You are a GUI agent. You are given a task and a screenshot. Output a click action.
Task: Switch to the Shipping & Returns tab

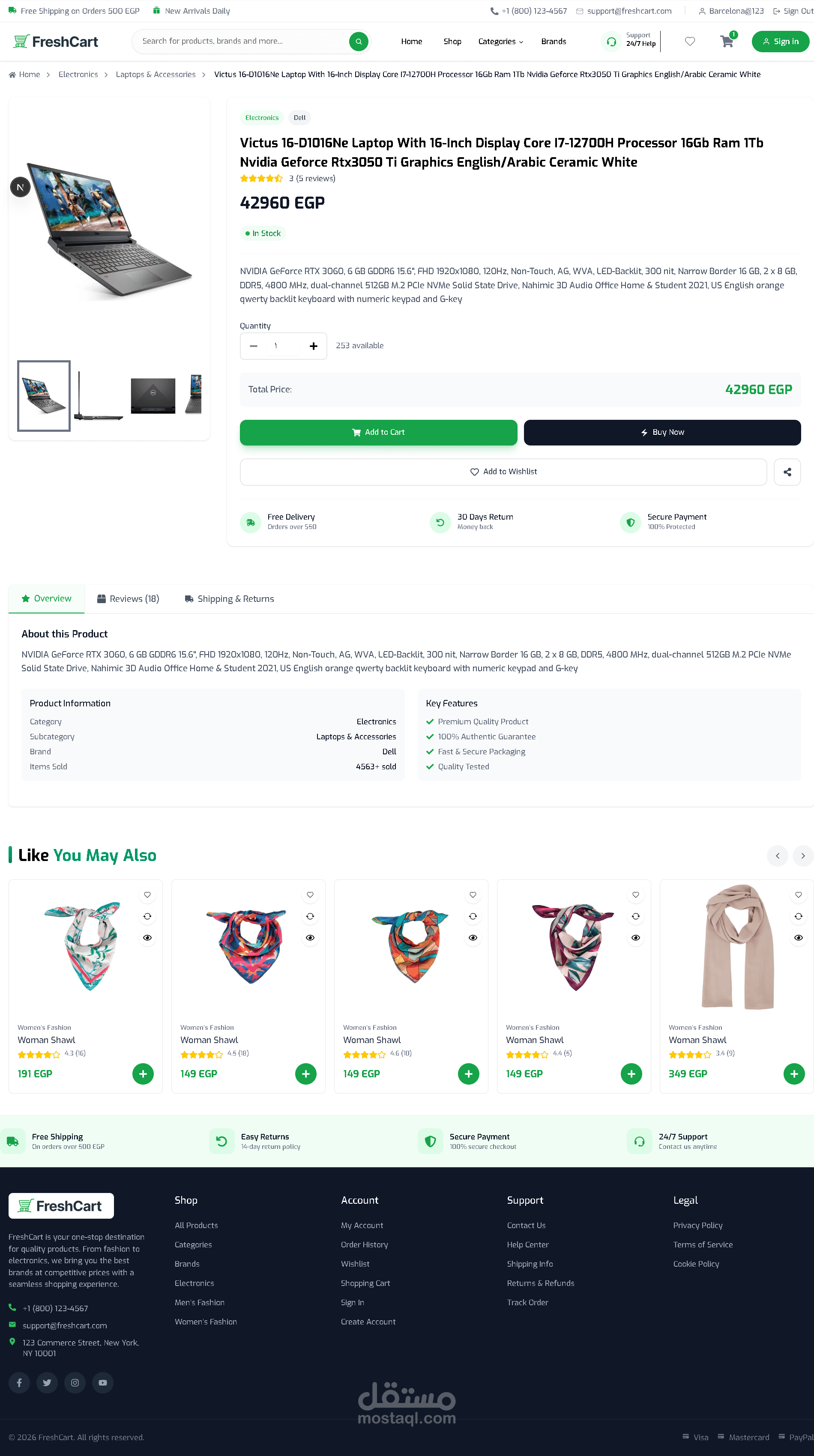click(x=230, y=598)
